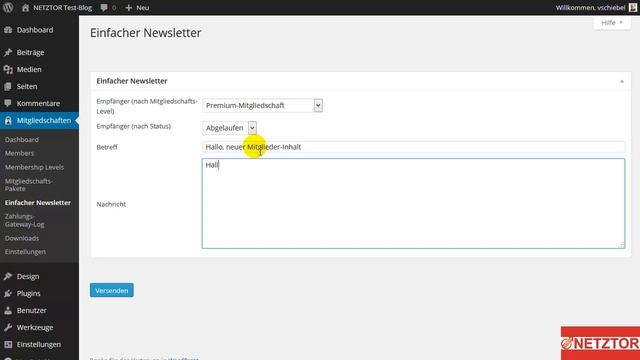Click the Design brush icon
This screenshot has height=360, width=640.
click(8, 276)
